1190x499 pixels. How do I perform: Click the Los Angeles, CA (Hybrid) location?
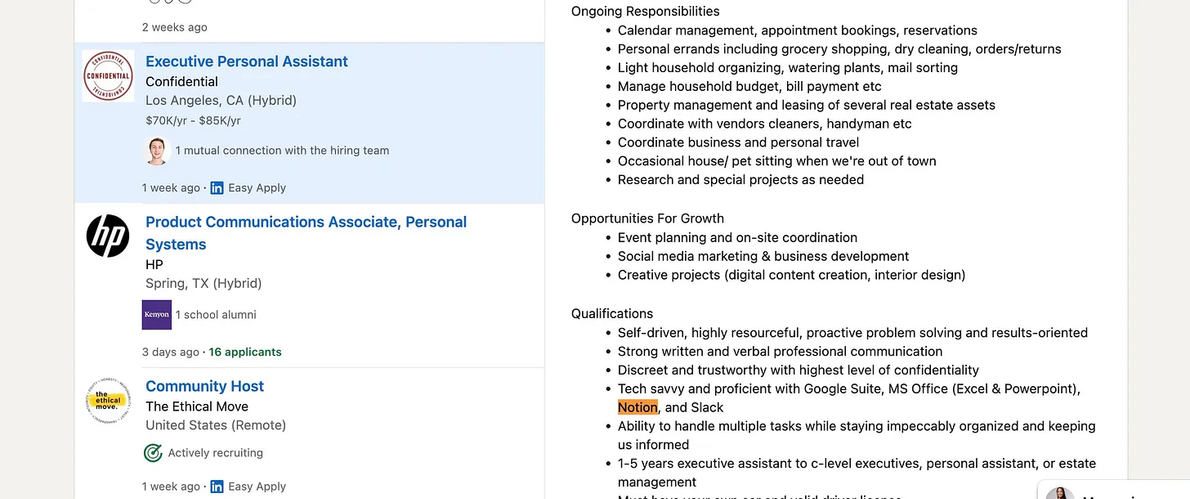tap(221, 100)
